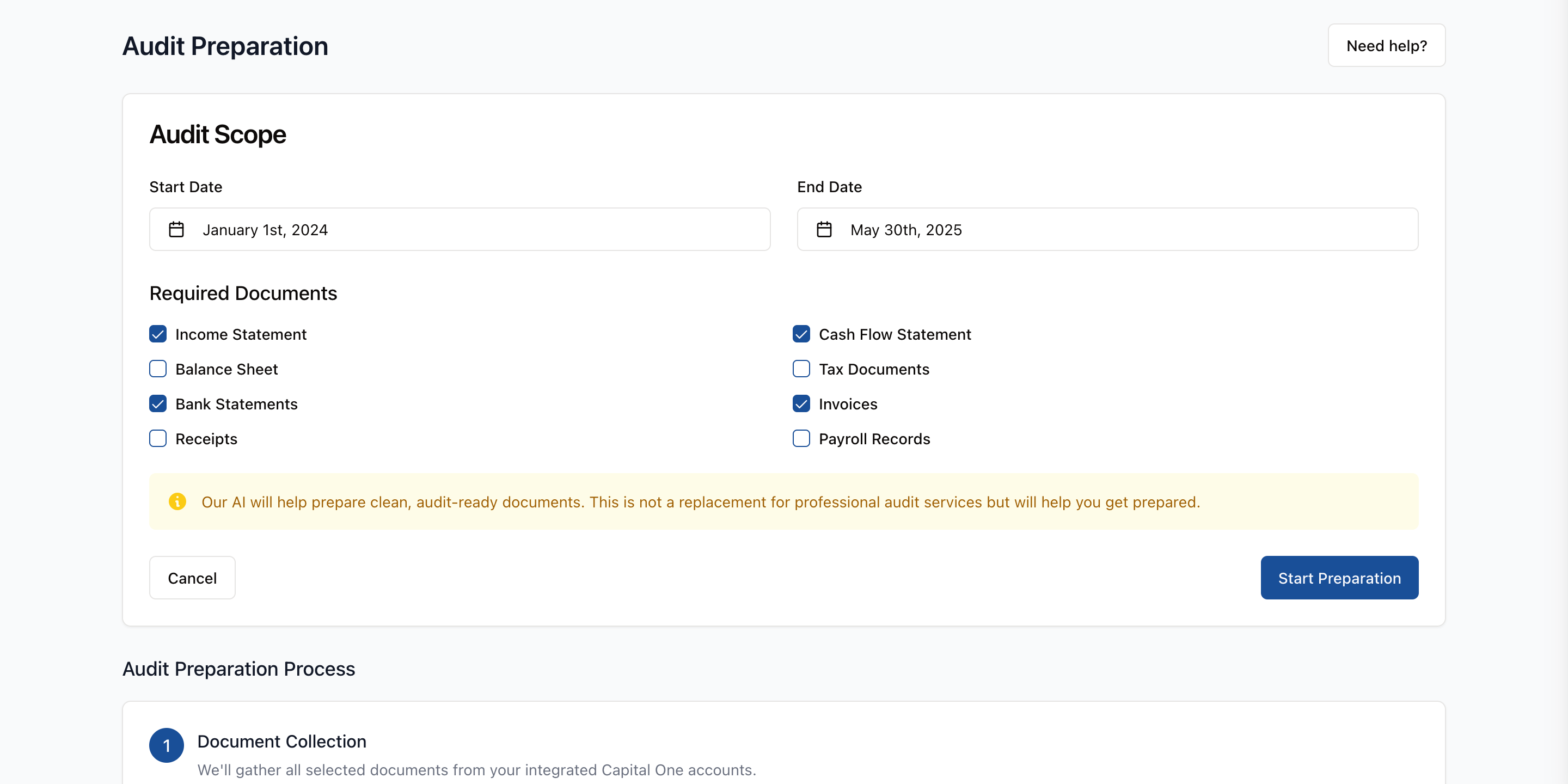The width and height of the screenshot is (1568, 784).
Task: Enable the Balance Sheet checkbox
Action: [158, 369]
